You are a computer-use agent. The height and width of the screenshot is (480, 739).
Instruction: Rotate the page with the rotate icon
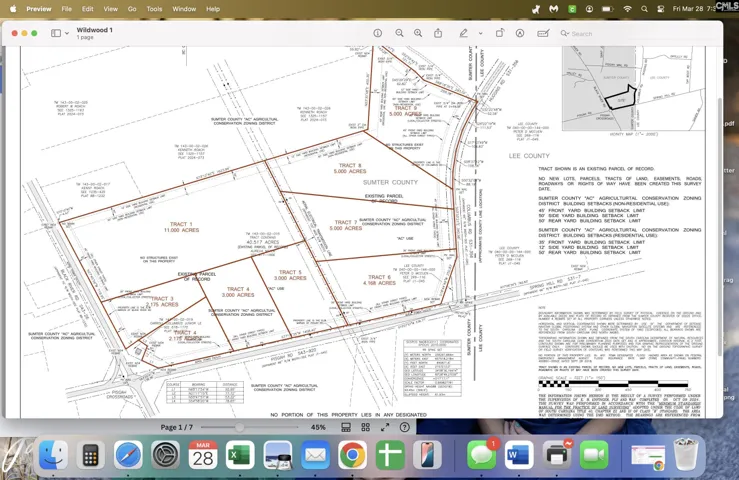pyautogui.click(x=500, y=33)
